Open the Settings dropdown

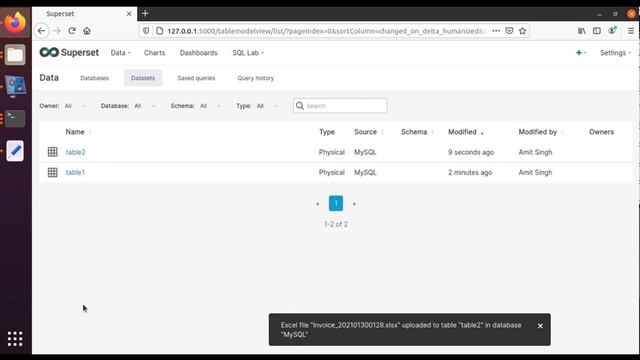(x=615, y=53)
